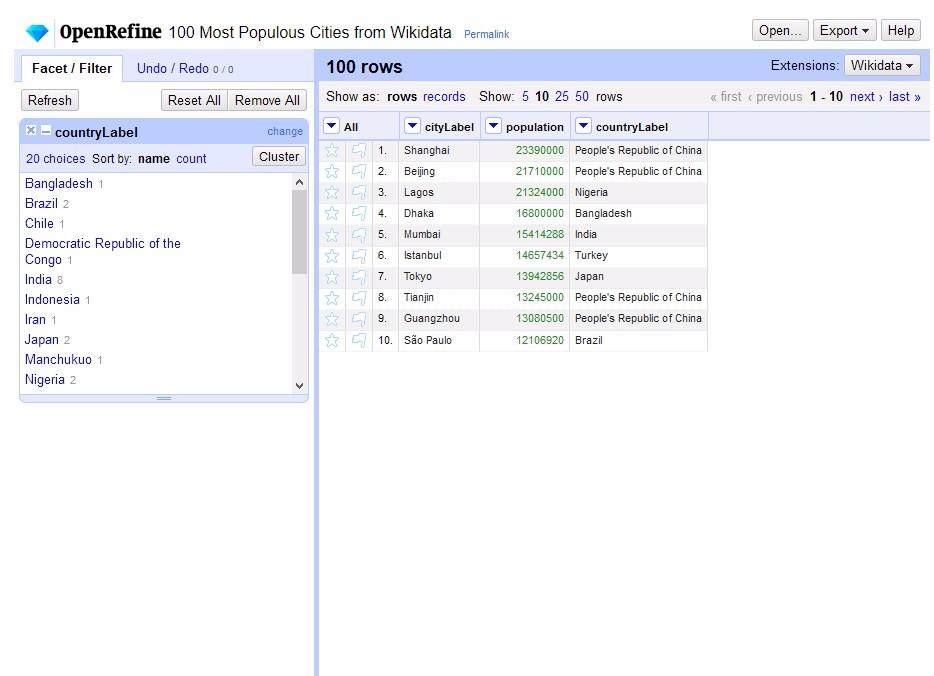The width and height of the screenshot is (934, 676).
Task: Flag the Guangzhou row
Action: [359, 319]
